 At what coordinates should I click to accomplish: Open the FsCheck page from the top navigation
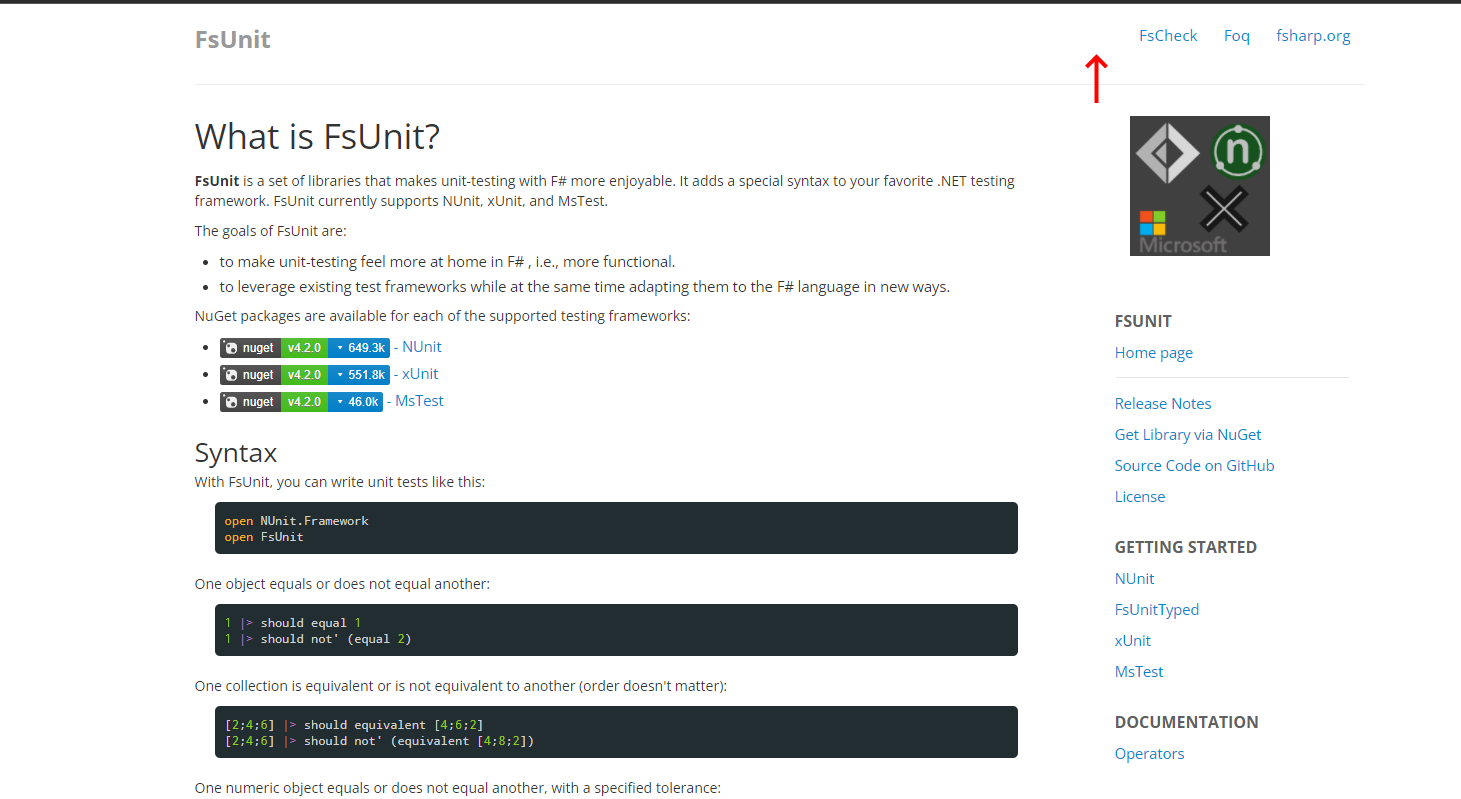point(1167,35)
